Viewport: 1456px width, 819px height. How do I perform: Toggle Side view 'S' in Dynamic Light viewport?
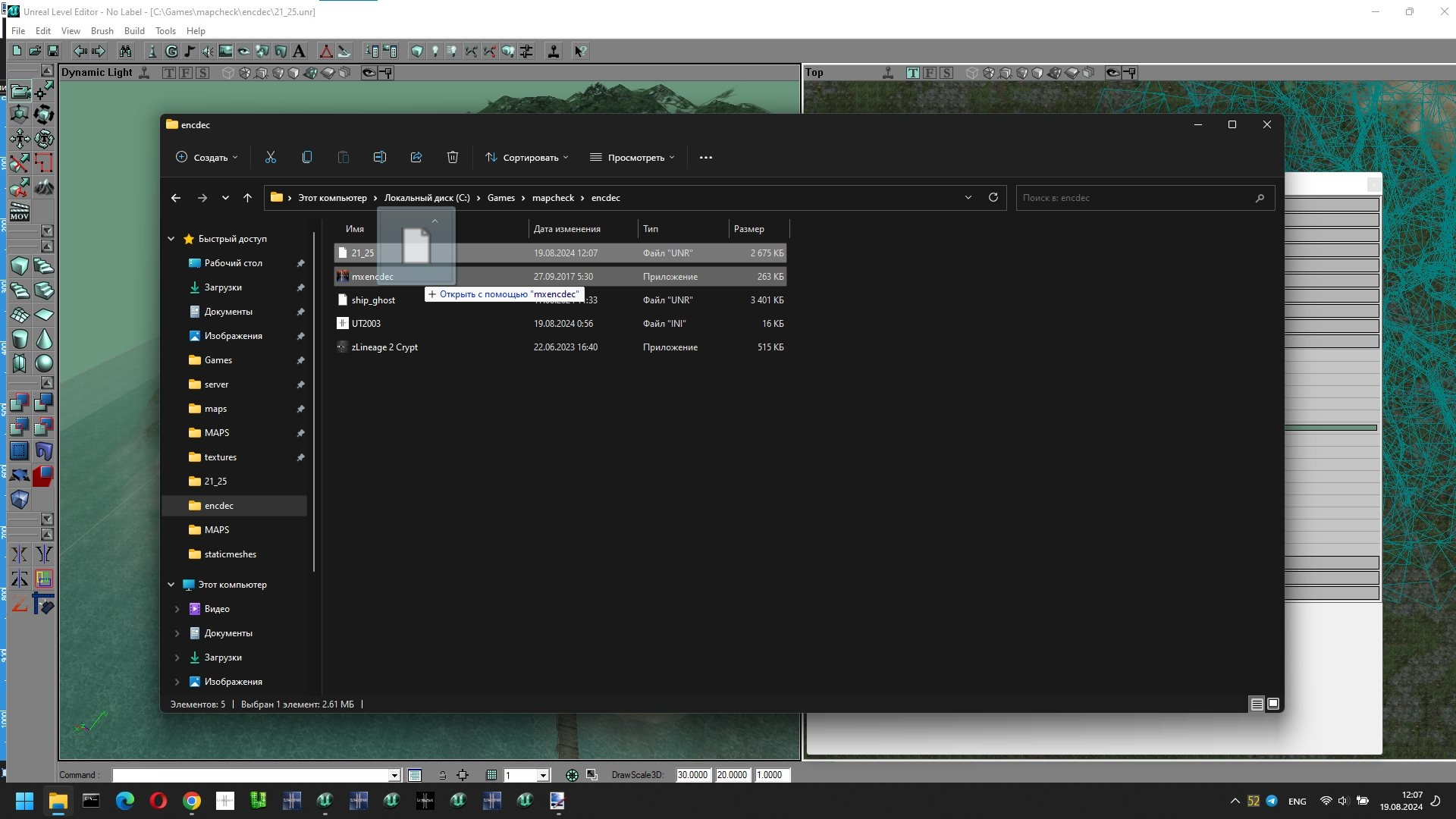click(202, 73)
